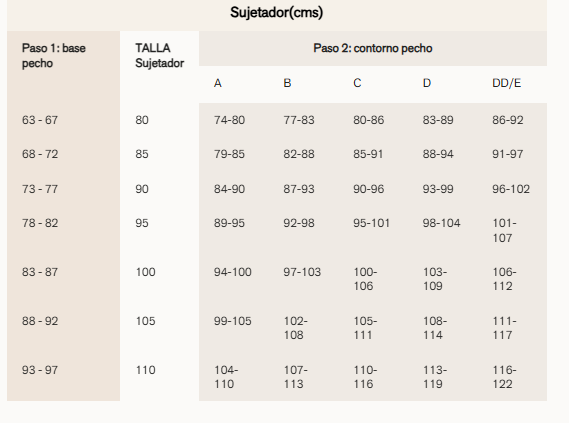The image size is (569, 423).
Task: Select bra size 85 cell
Action: (x=142, y=154)
